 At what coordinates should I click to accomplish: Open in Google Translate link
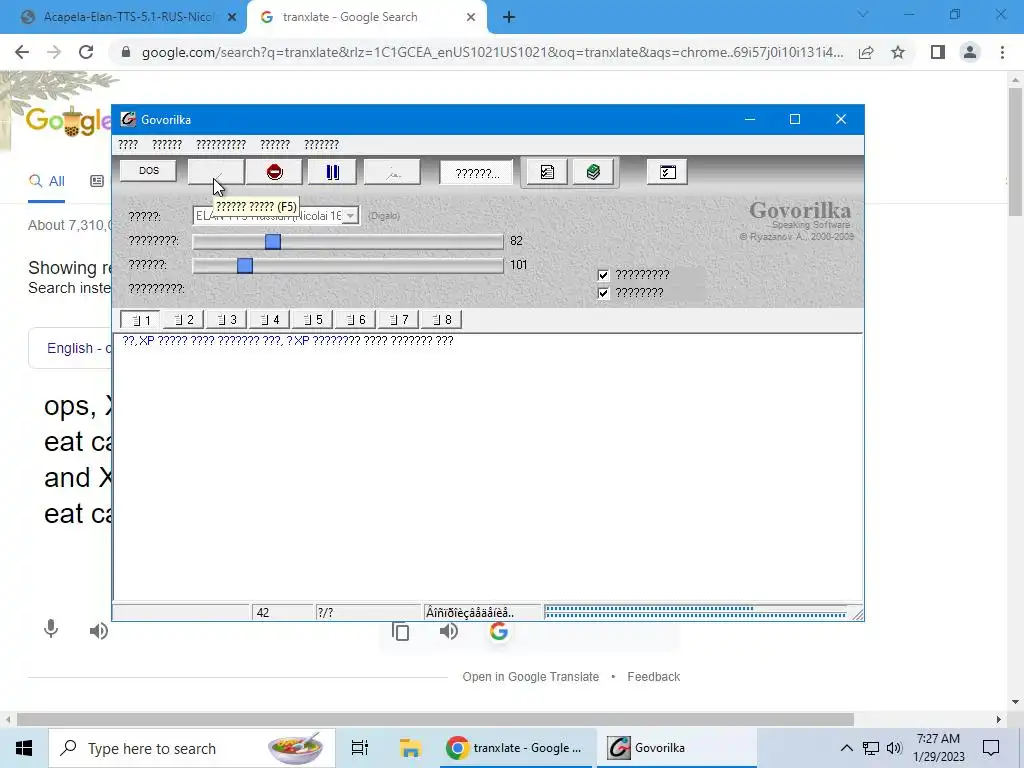pos(530,677)
